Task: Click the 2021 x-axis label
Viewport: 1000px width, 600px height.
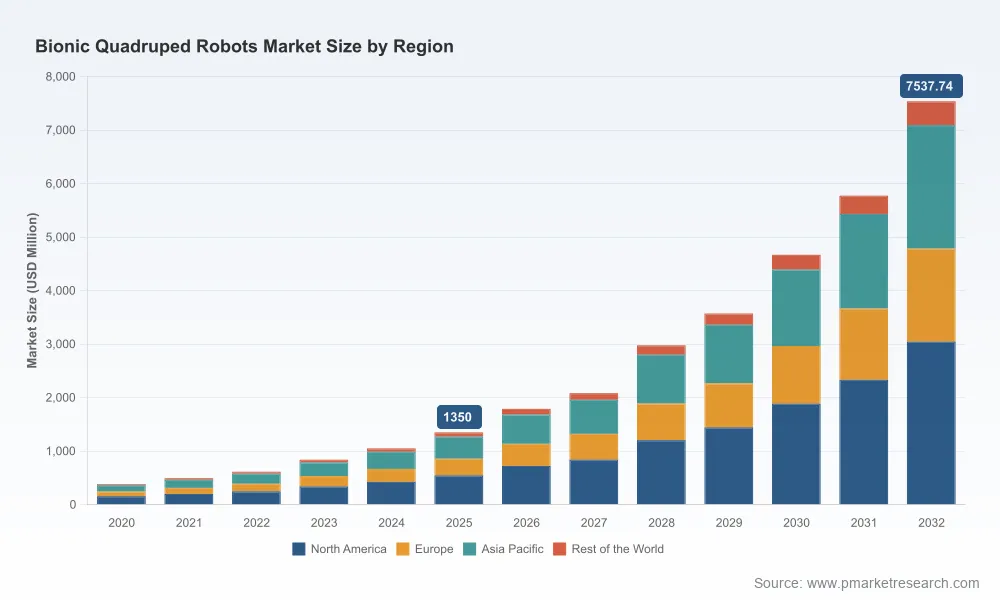Action: [189, 523]
